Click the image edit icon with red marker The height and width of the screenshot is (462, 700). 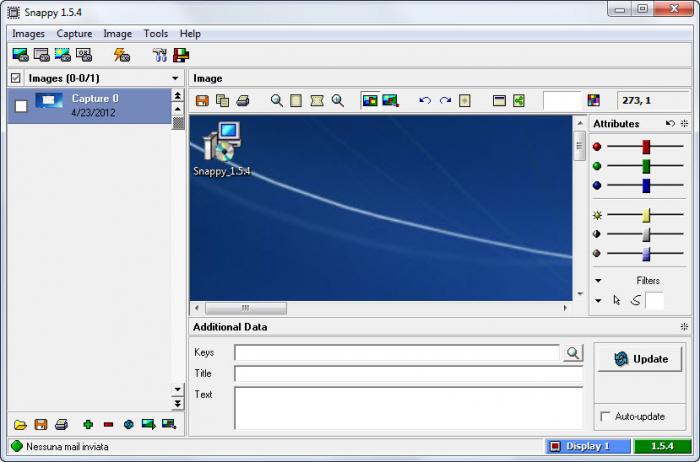[x=390, y=100]
